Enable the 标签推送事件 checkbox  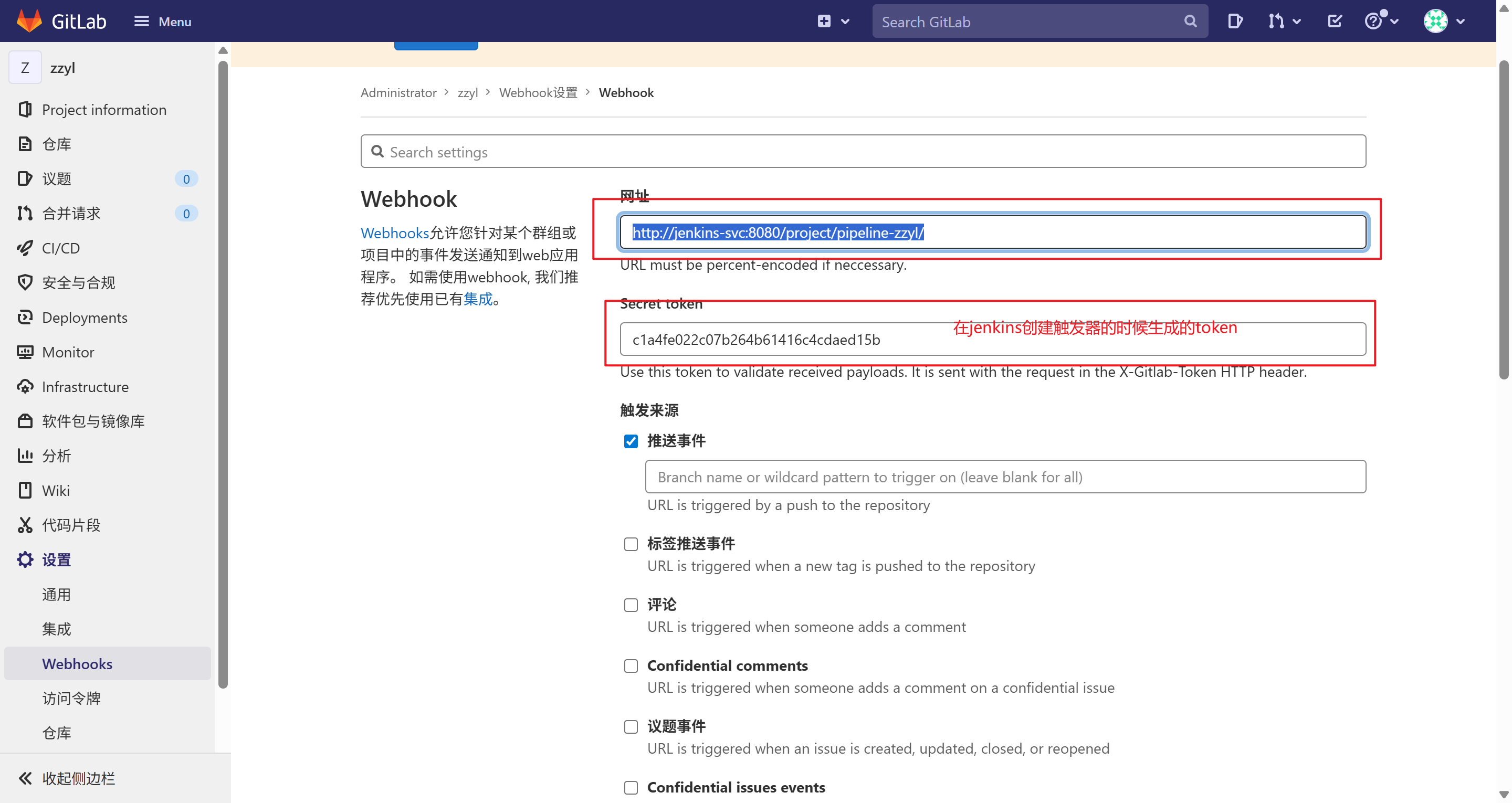631,544
